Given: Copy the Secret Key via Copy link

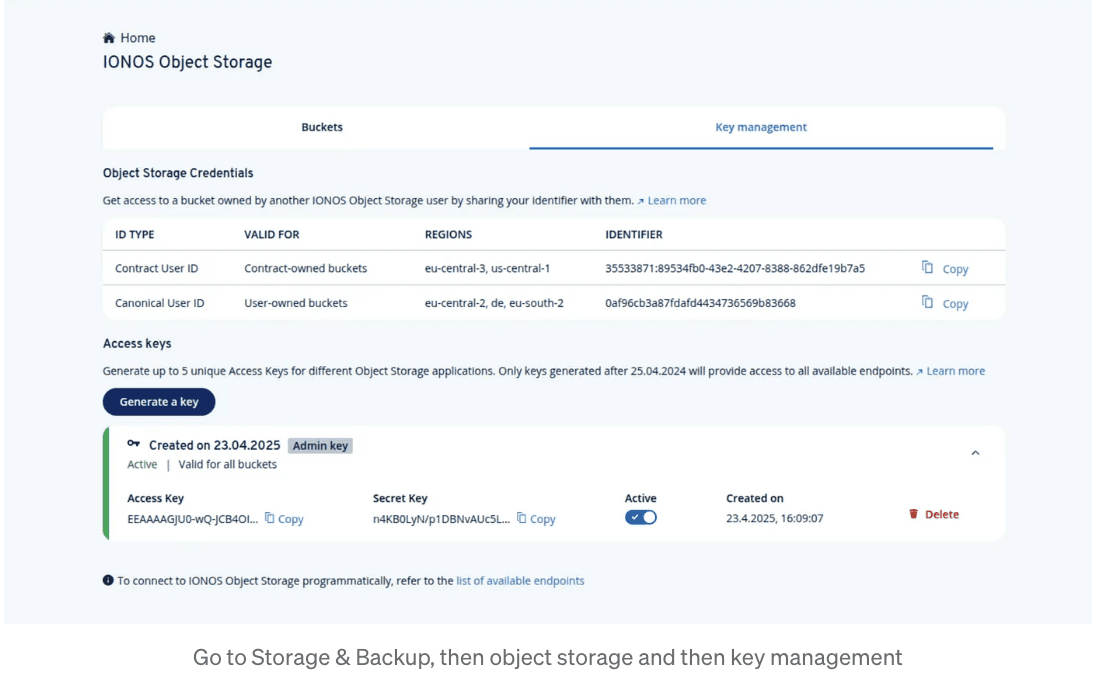Looking at the screenshot, I should pyautogui.click(x=542, y=519).
